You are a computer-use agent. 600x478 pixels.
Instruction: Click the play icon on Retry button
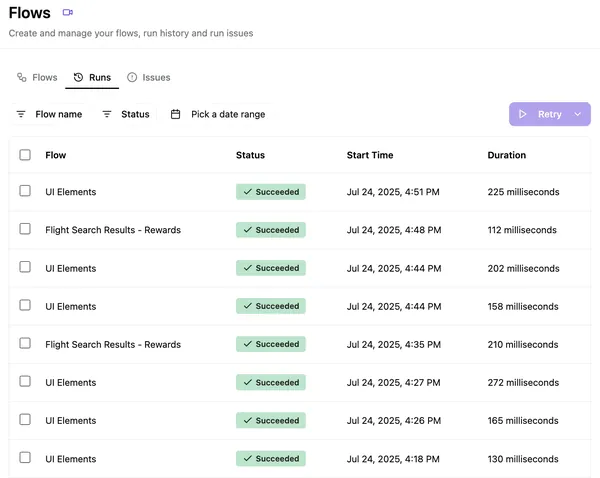(x=522, y=114)
